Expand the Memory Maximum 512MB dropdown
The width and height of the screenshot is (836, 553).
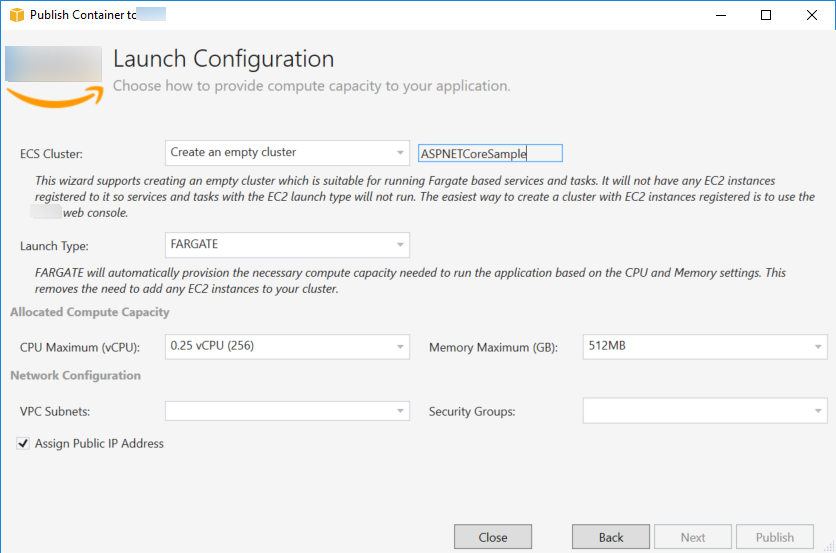click(705, 347)
